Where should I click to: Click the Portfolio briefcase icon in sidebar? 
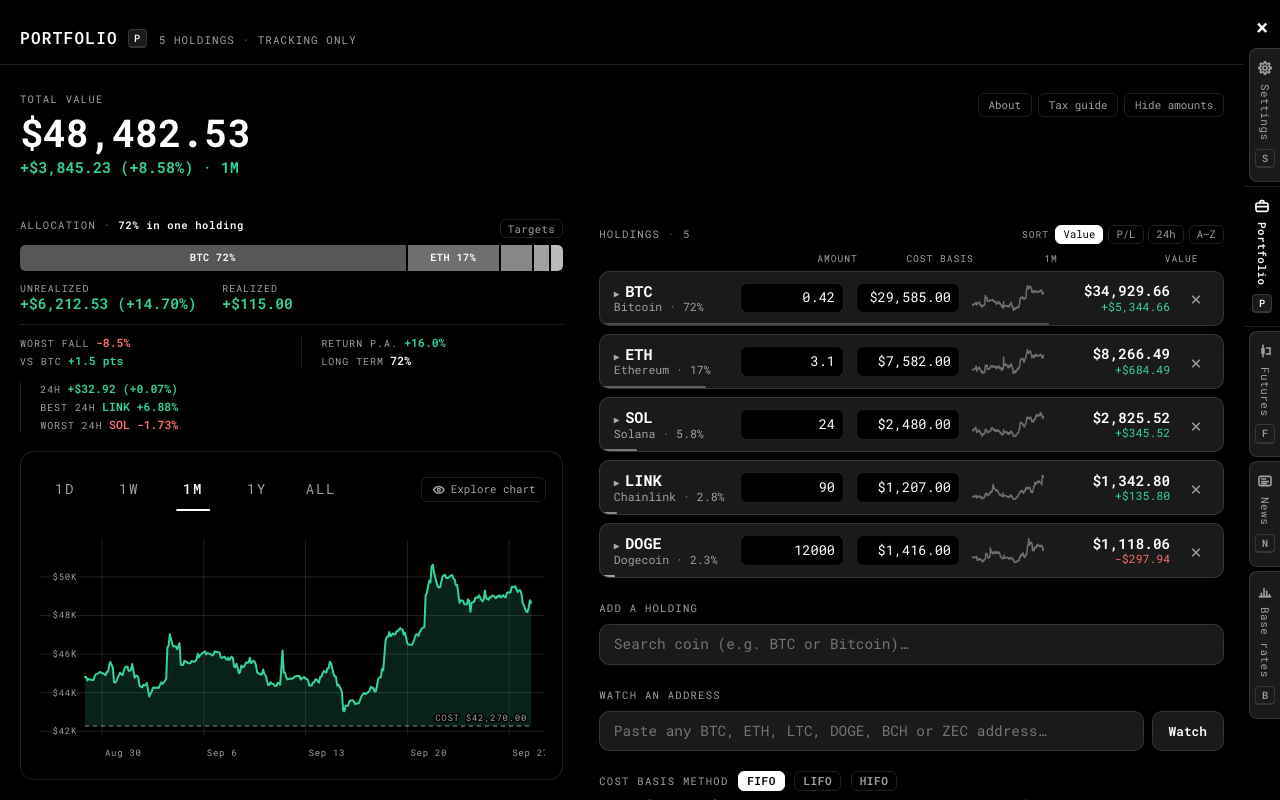[1262, 206]
